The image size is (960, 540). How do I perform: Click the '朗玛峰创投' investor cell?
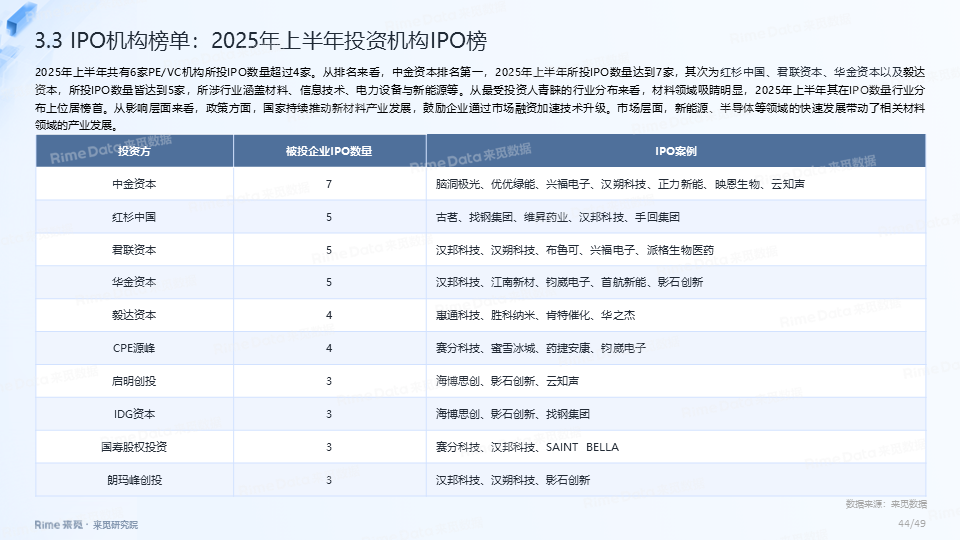(x=134, y=481)
